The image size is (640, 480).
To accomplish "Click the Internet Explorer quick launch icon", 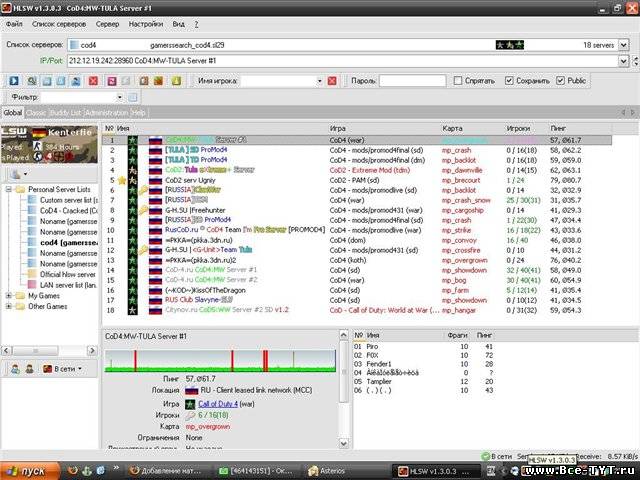I will [101, 471].
